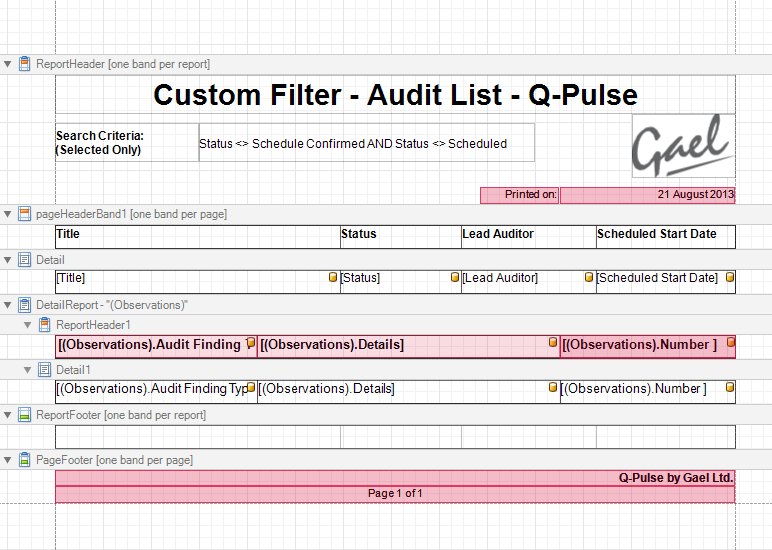Click the ReportFooter band icon

click(x=25, y=415)
